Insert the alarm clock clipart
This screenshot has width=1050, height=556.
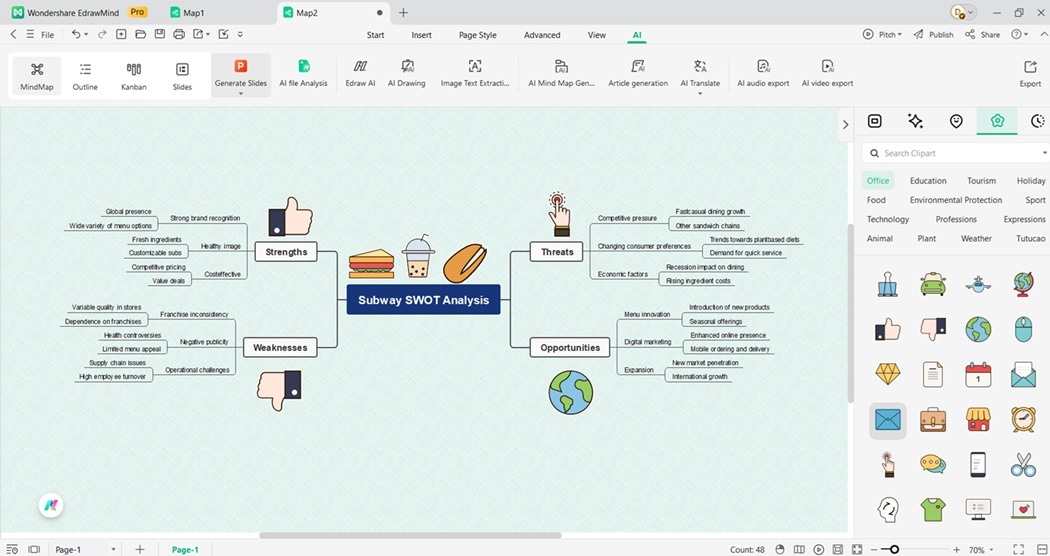[1023, 419]
